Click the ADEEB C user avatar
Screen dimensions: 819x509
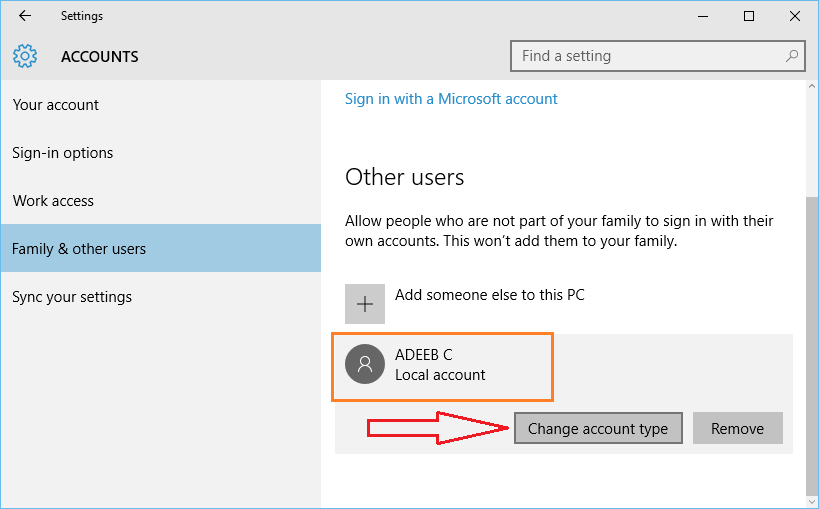[365, 364]
